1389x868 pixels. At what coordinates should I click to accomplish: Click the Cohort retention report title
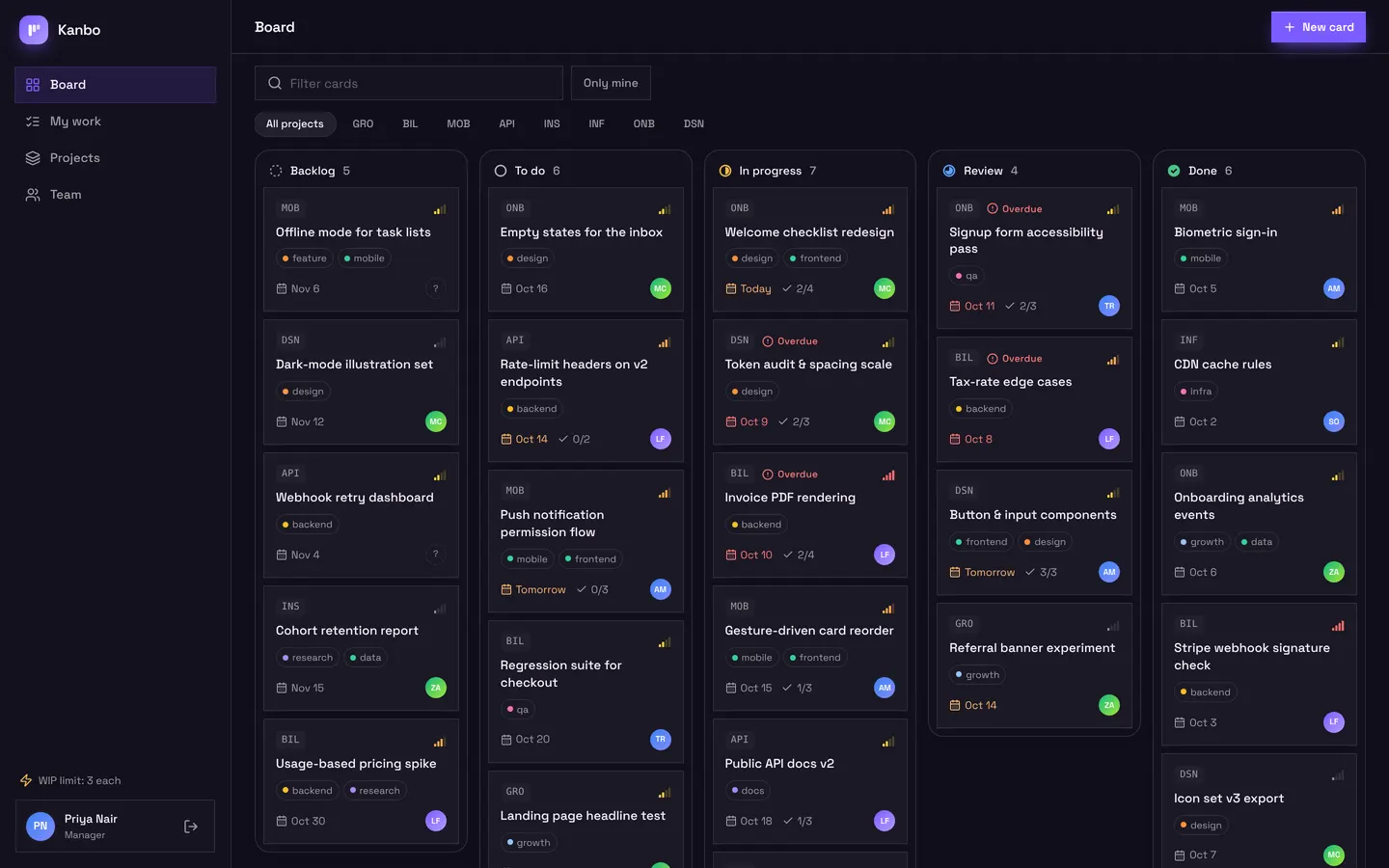coord(347,631)
